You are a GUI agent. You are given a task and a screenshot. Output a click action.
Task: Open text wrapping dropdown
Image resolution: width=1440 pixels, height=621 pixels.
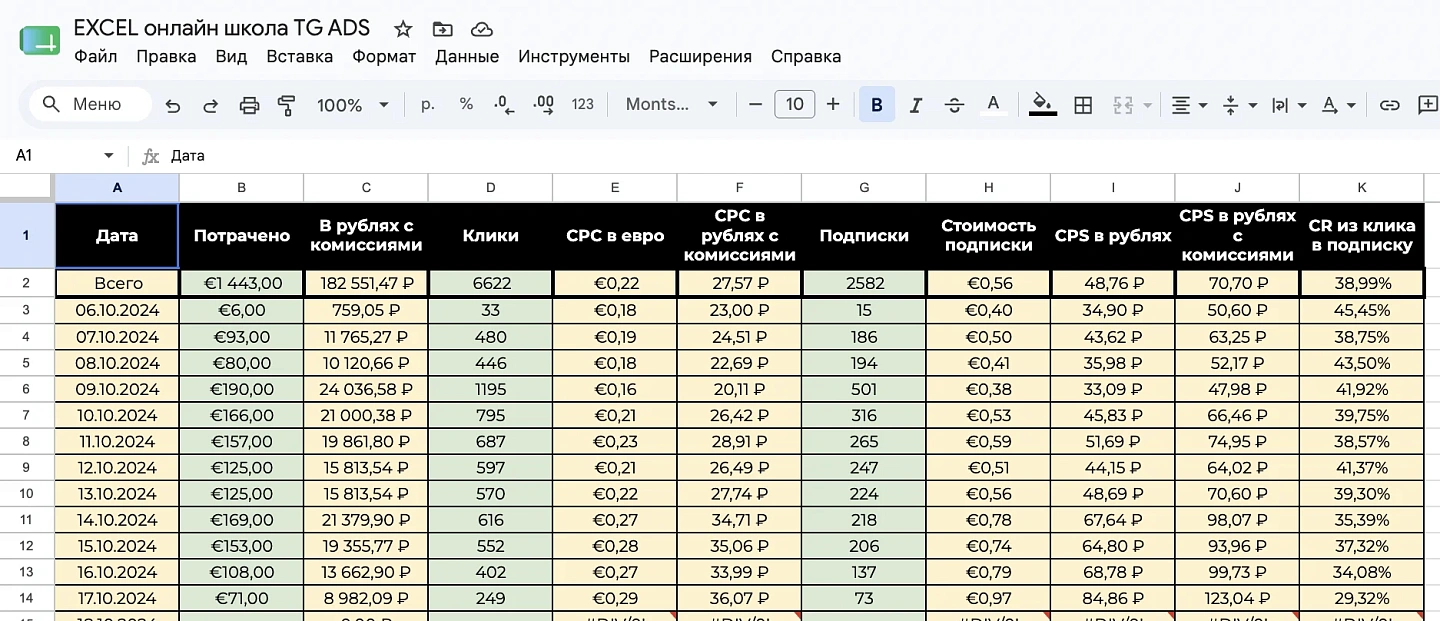click(x=1289, y=104)
